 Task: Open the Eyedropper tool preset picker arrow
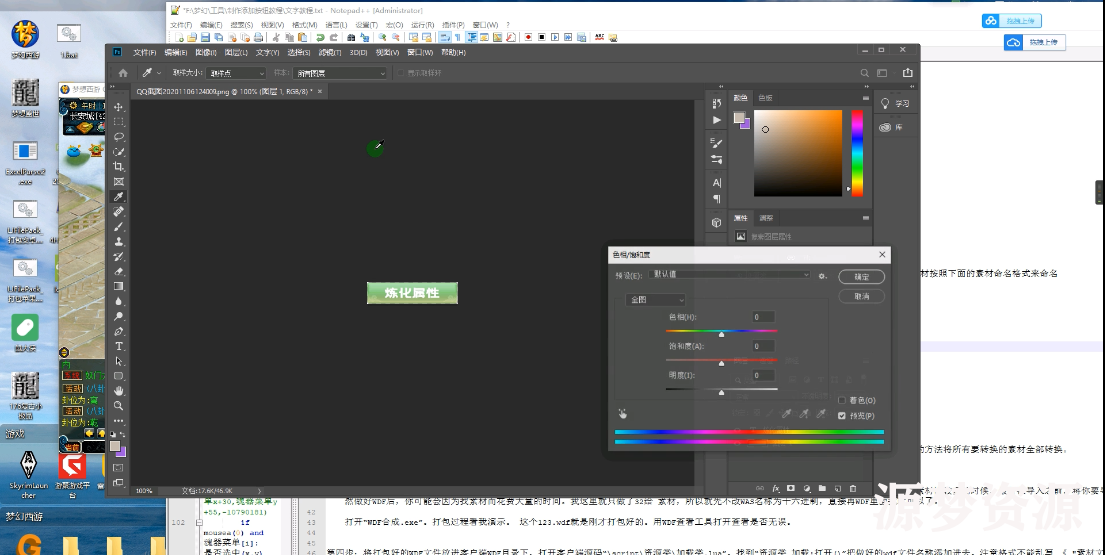click(159, 73)
